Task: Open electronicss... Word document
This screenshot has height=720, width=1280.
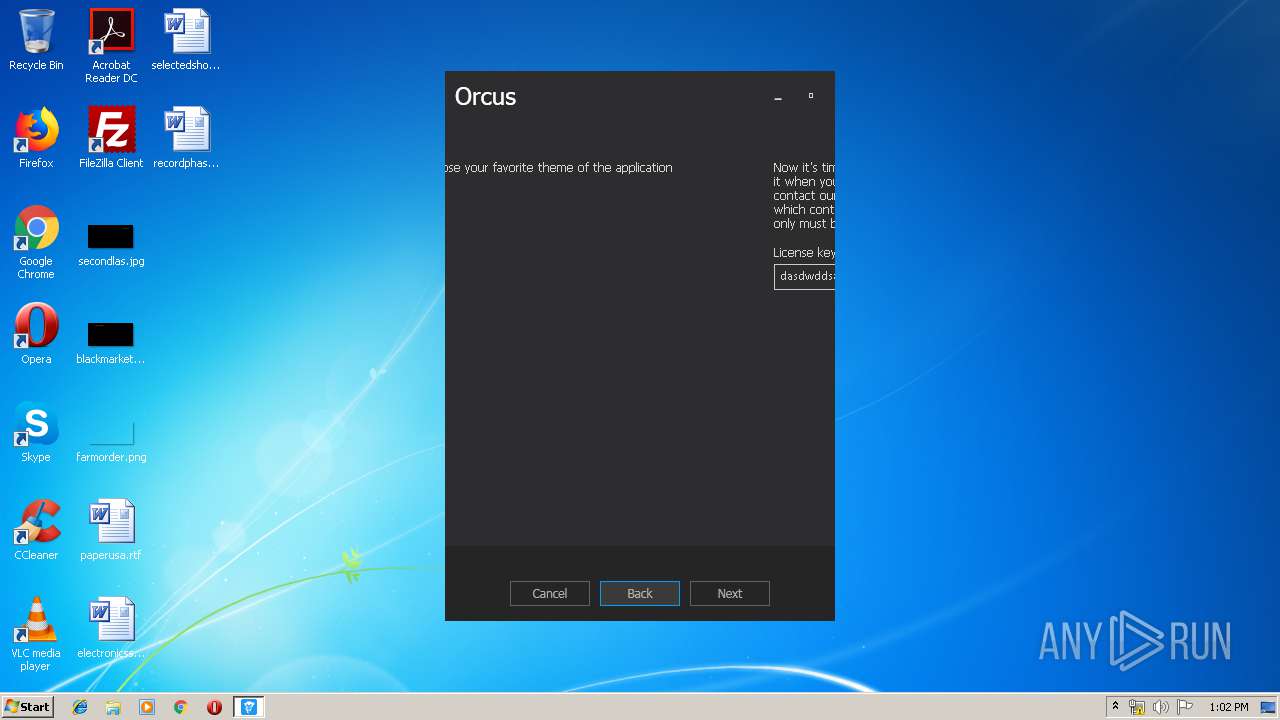Action: click(111, 628)
